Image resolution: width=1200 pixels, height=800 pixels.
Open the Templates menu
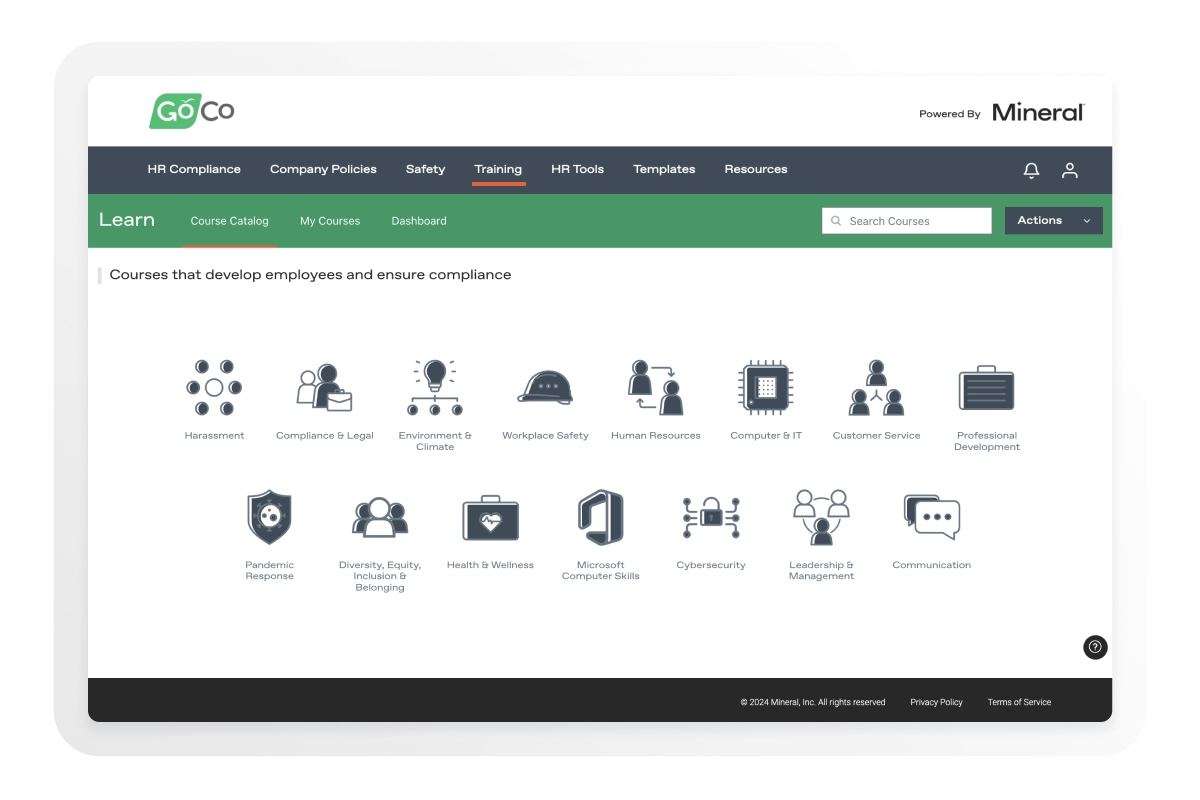pos(664,169)
